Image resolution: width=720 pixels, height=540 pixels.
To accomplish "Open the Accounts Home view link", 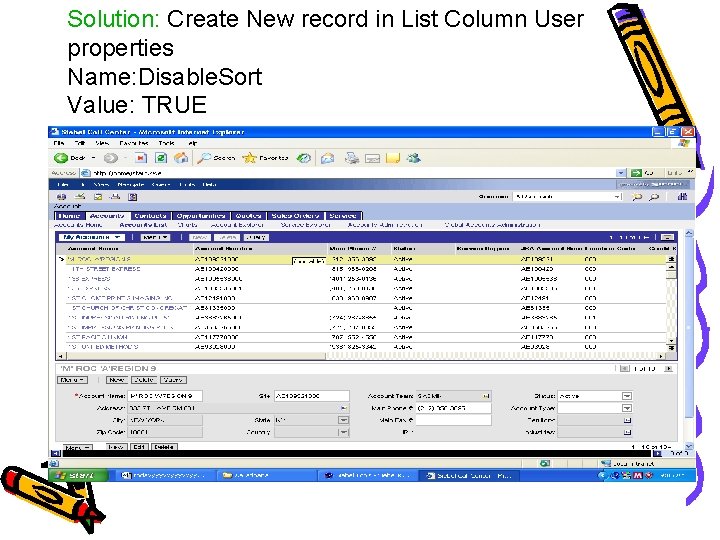I will point(78,225).
